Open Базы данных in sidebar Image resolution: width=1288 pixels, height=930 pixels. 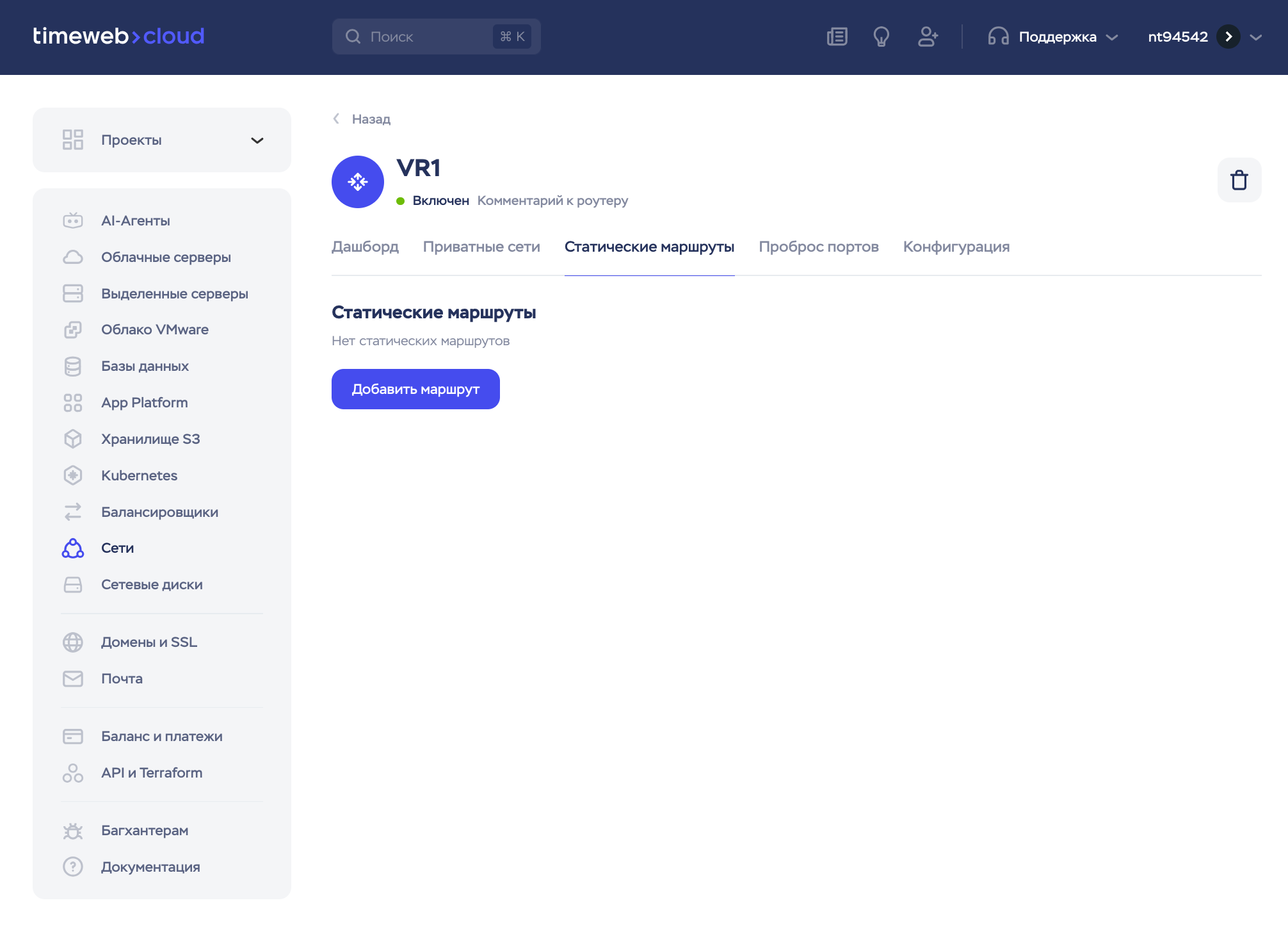[145, 366]
